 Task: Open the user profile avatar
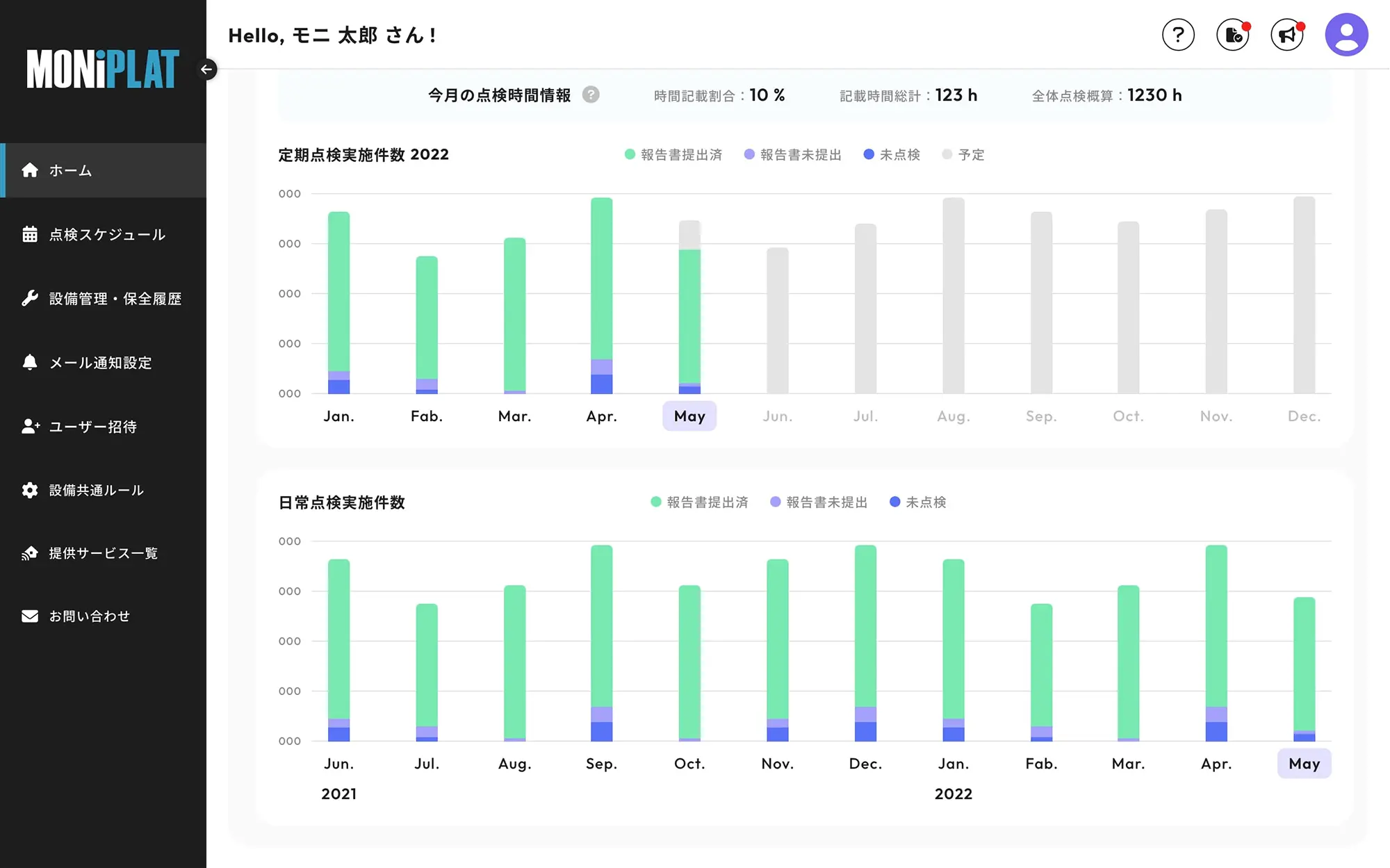click(1346, 35)
